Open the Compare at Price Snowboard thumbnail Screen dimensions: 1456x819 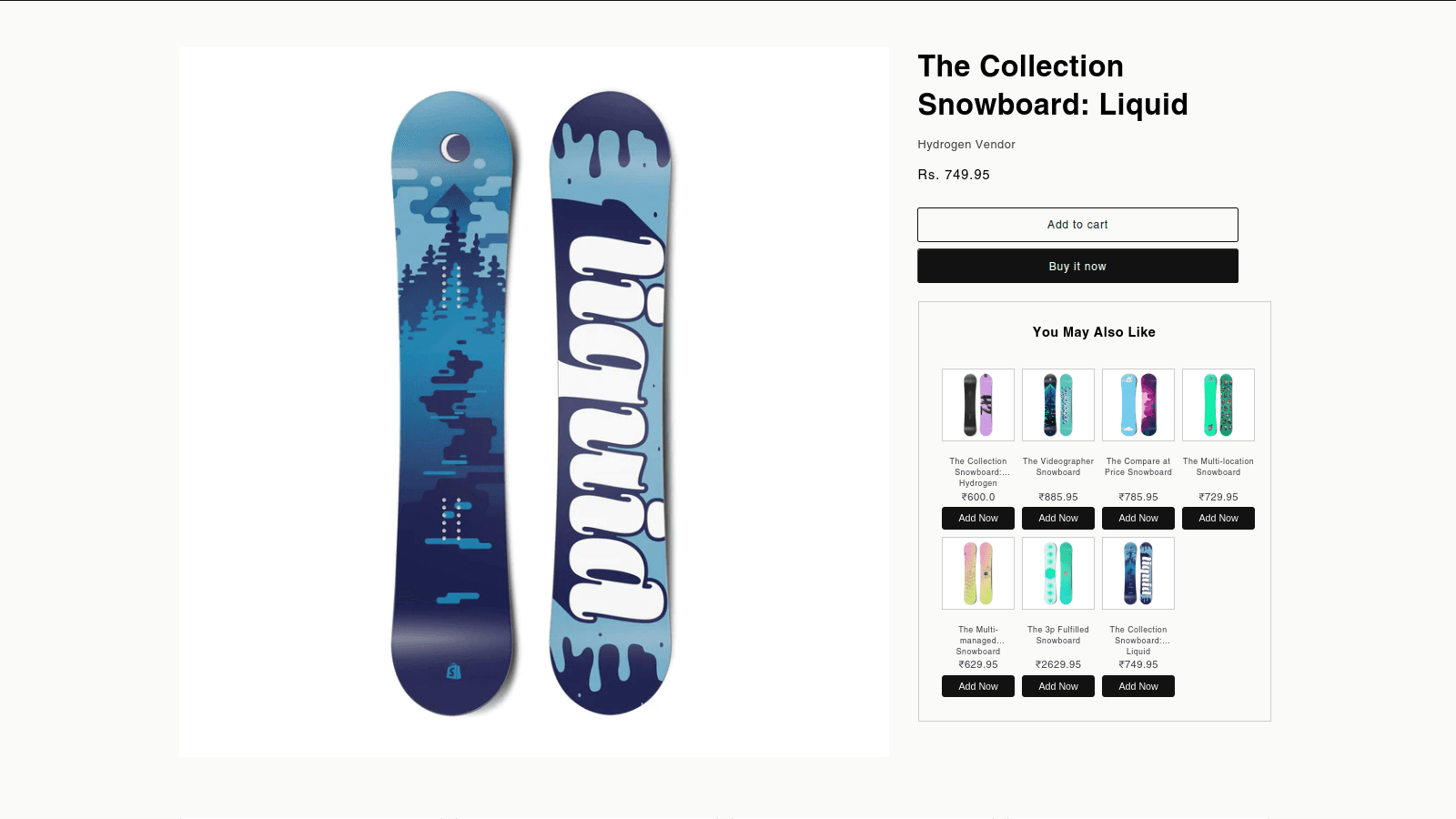pos(1138,405)
